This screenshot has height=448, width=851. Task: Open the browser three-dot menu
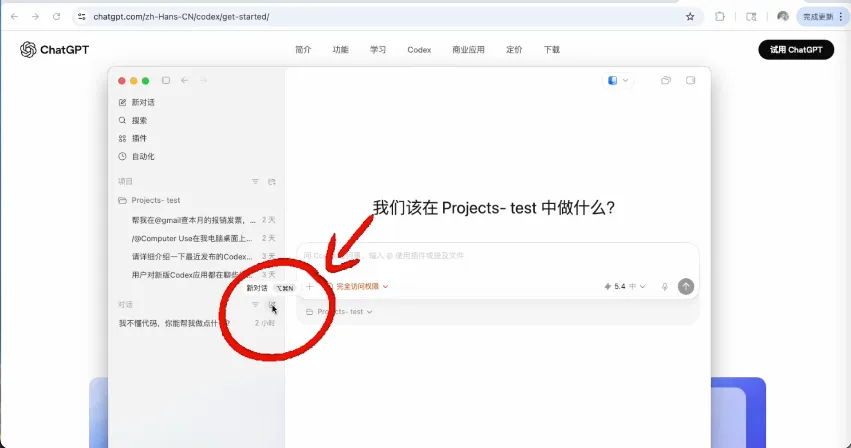(841, 17)
